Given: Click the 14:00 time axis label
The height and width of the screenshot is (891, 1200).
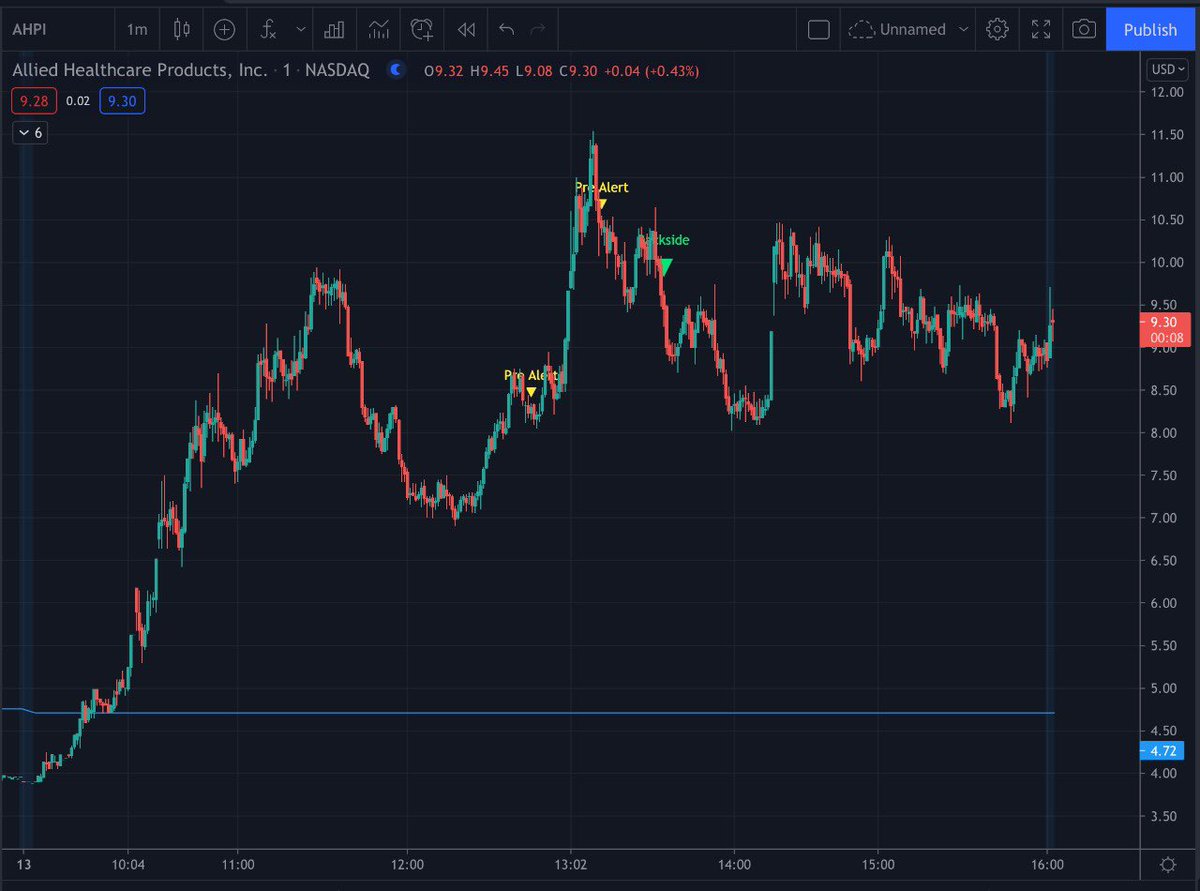Looking at the screenshot, I should click(734, 865).
